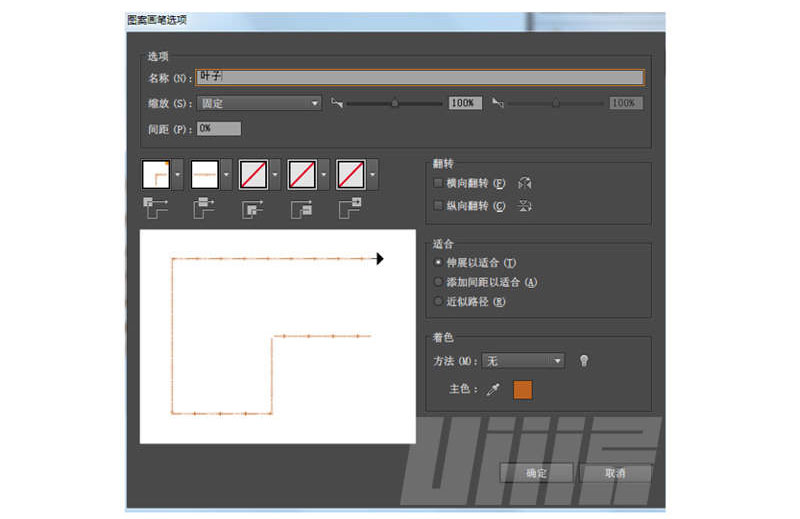This screenshot has width=800, height=519.
Task: Select 伸展以适合 radio option
Action: click(x=438, y=262)
